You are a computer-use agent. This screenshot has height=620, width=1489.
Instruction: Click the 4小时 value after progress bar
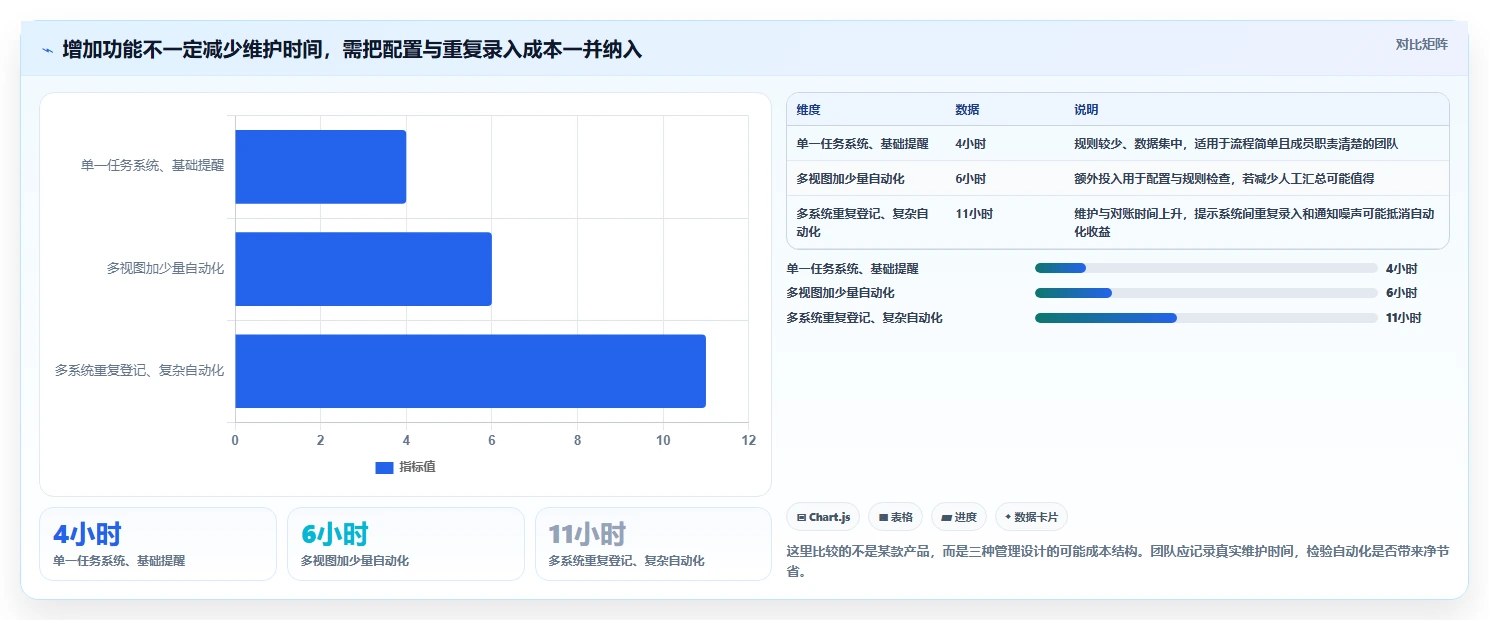1401,268
